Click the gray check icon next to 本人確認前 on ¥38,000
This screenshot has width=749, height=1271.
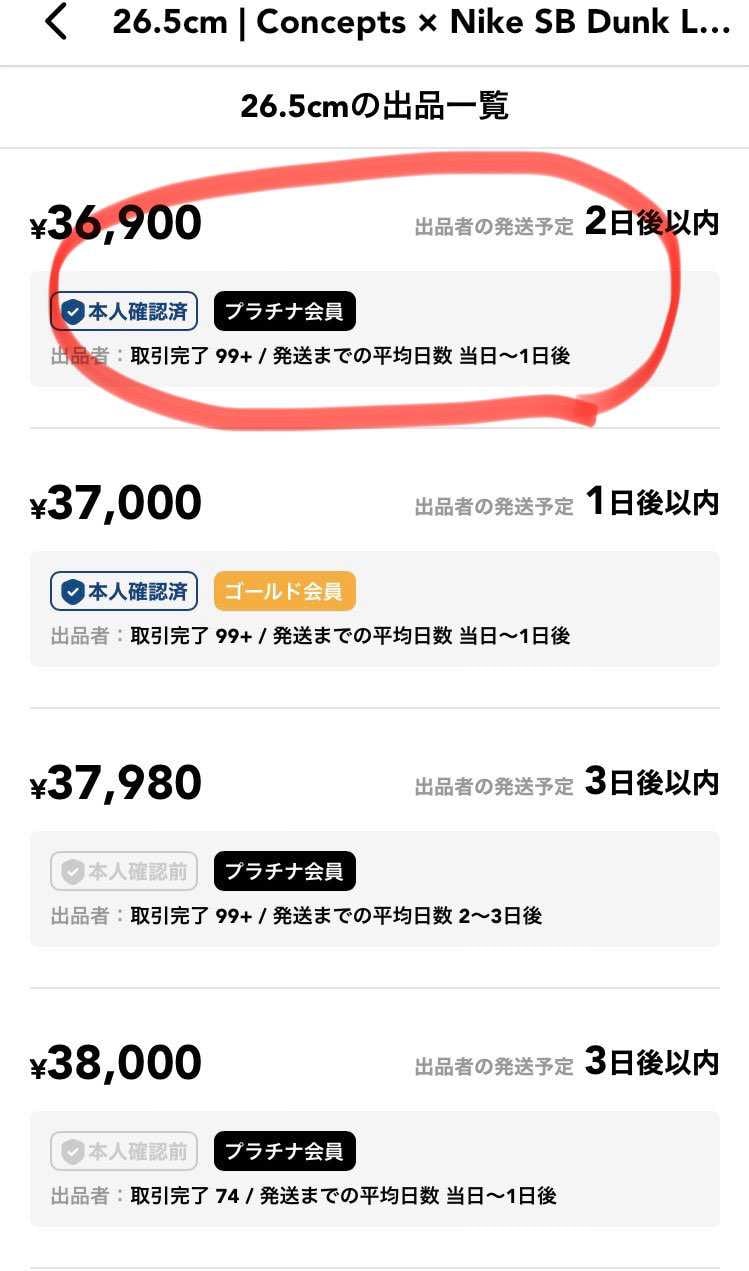(x=72, y=1151)
